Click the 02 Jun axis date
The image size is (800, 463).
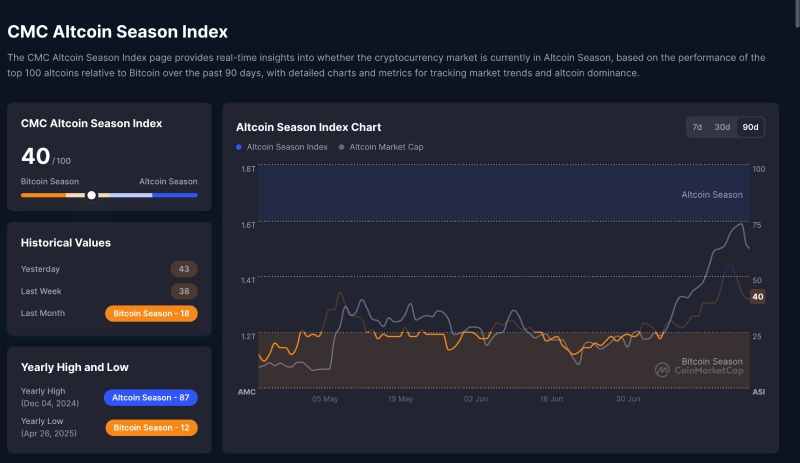[476, 399]
